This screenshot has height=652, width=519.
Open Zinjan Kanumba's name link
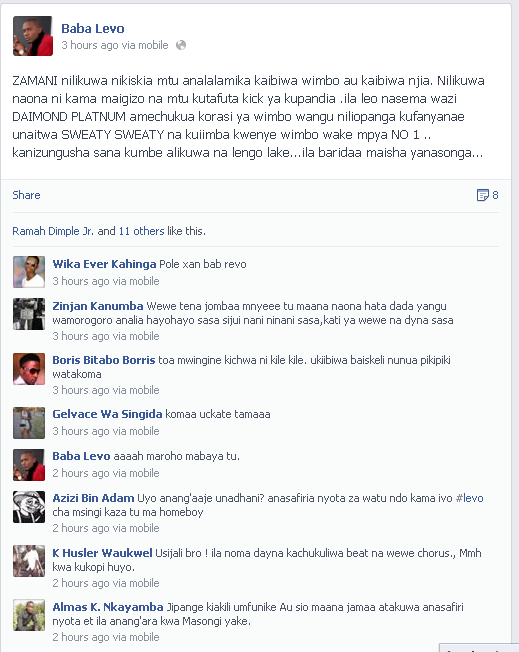98,306
